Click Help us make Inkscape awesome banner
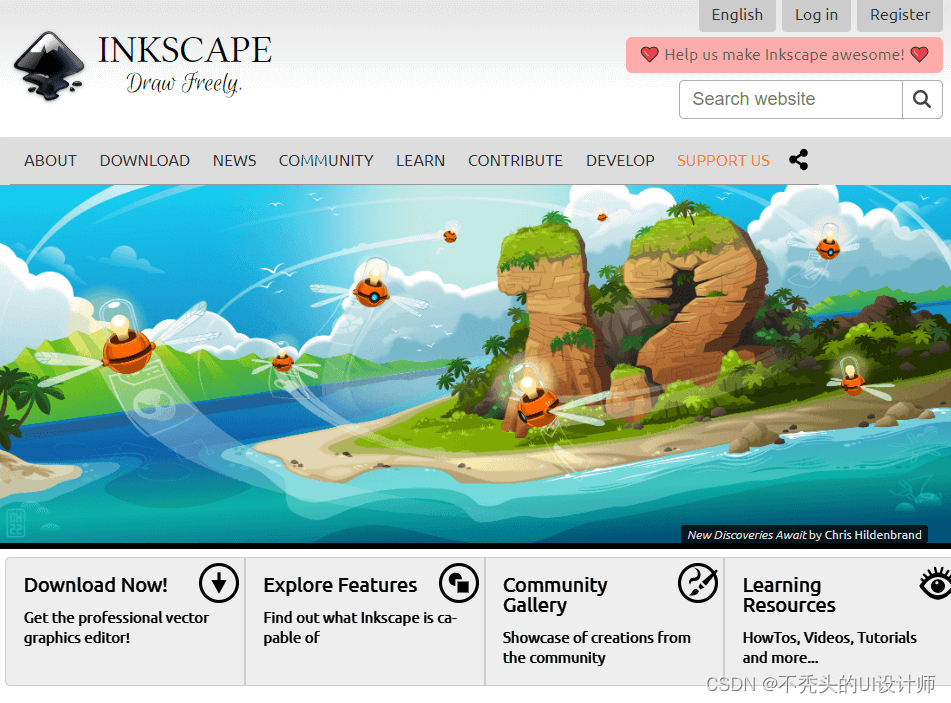 click(784, 55)
